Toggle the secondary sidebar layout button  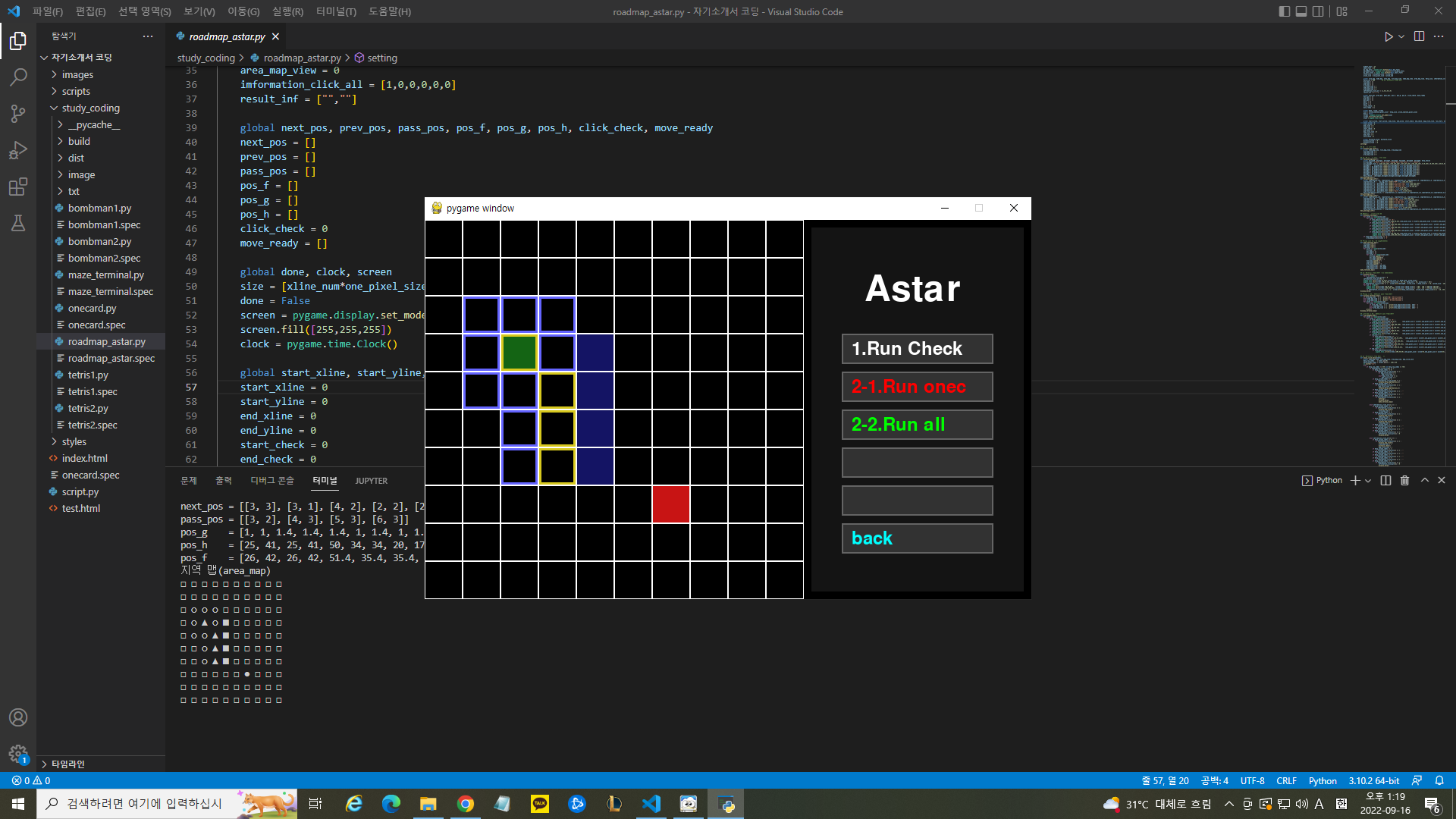pos(1318,11)
